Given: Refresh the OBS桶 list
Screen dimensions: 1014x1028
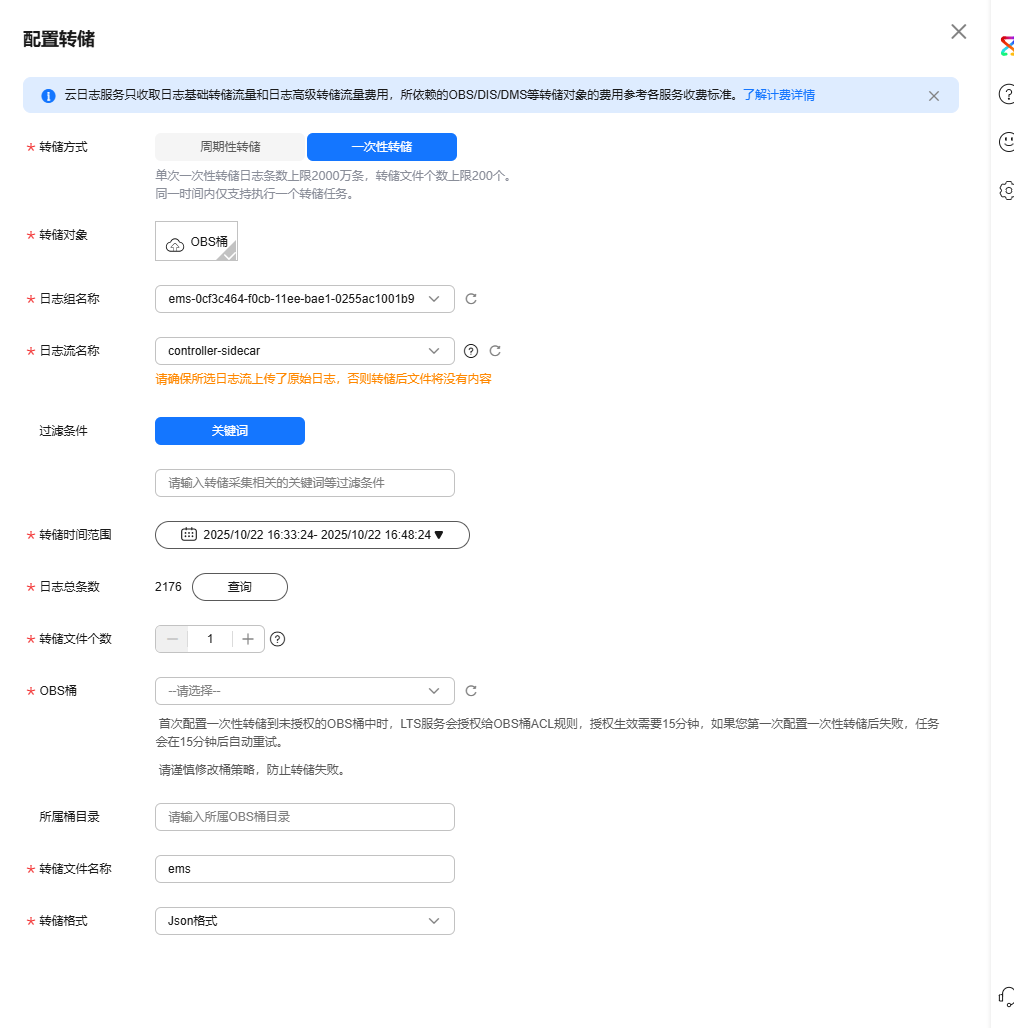Looking at the screenshot, I should tap(471, 691).
